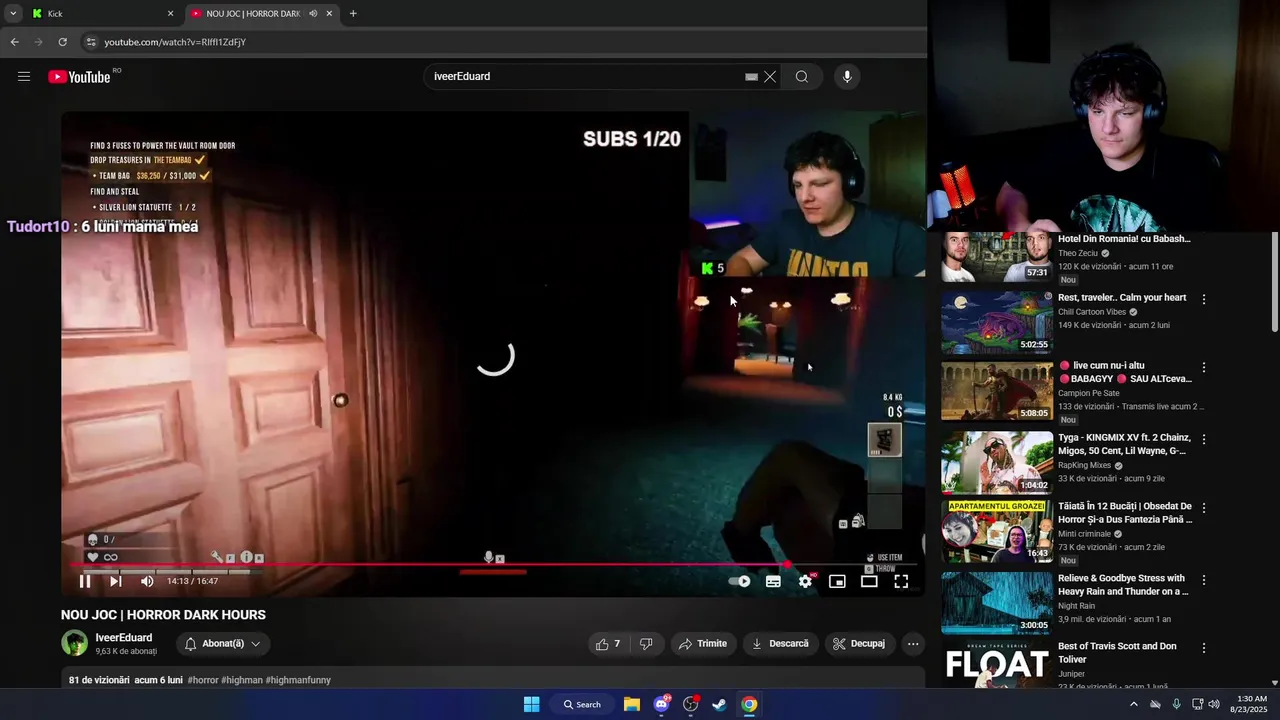Open options for Relieve & Goodbye Stress video
The width and height of the screenshot is (1280, 720).
1204,580
